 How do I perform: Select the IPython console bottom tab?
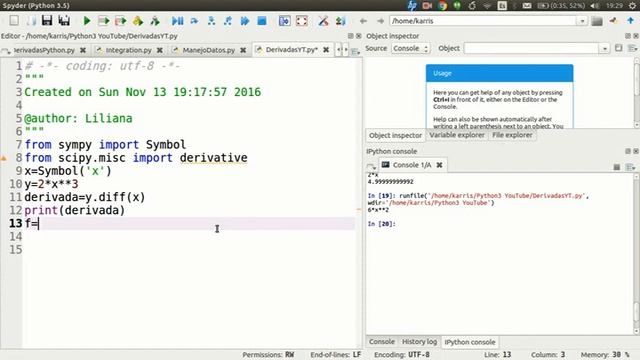[x=469, y=342]
